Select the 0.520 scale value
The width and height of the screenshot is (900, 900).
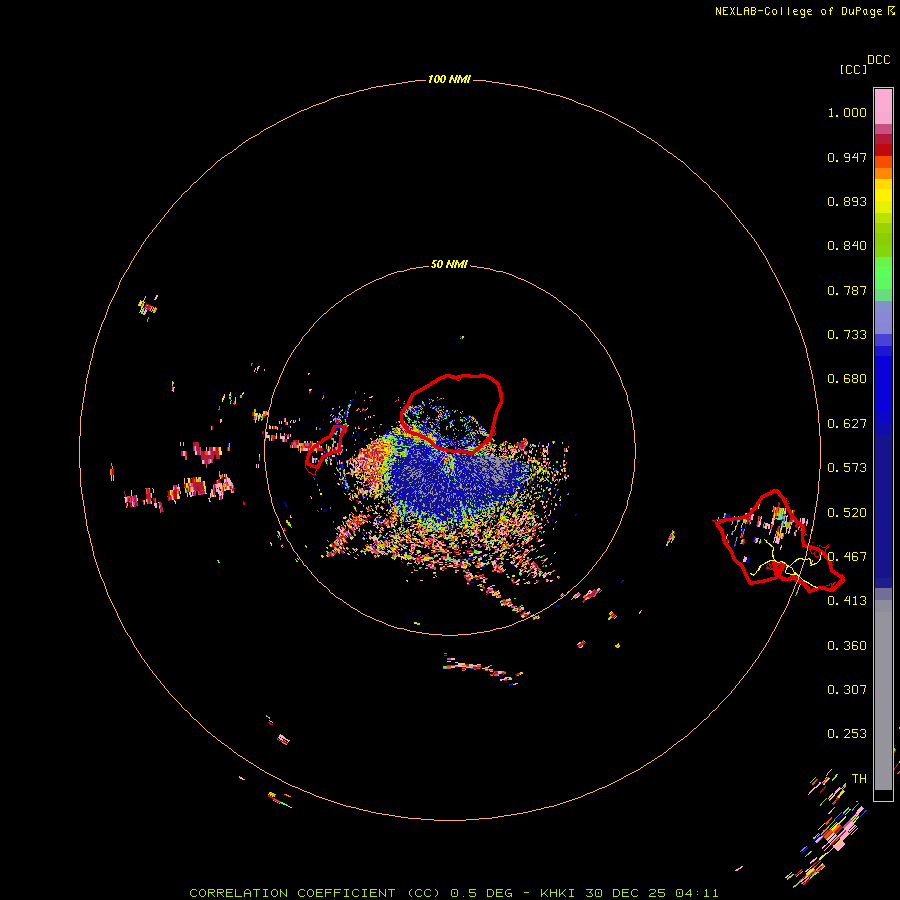point(847,513)
